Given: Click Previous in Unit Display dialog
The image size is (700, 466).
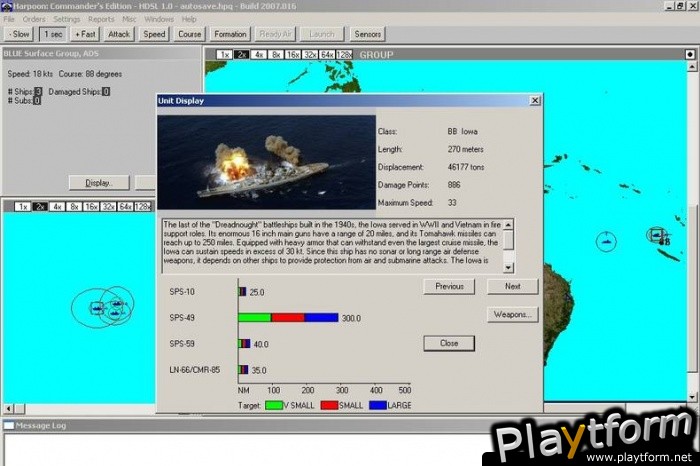Looking at the screenshot, I should 449,287.
